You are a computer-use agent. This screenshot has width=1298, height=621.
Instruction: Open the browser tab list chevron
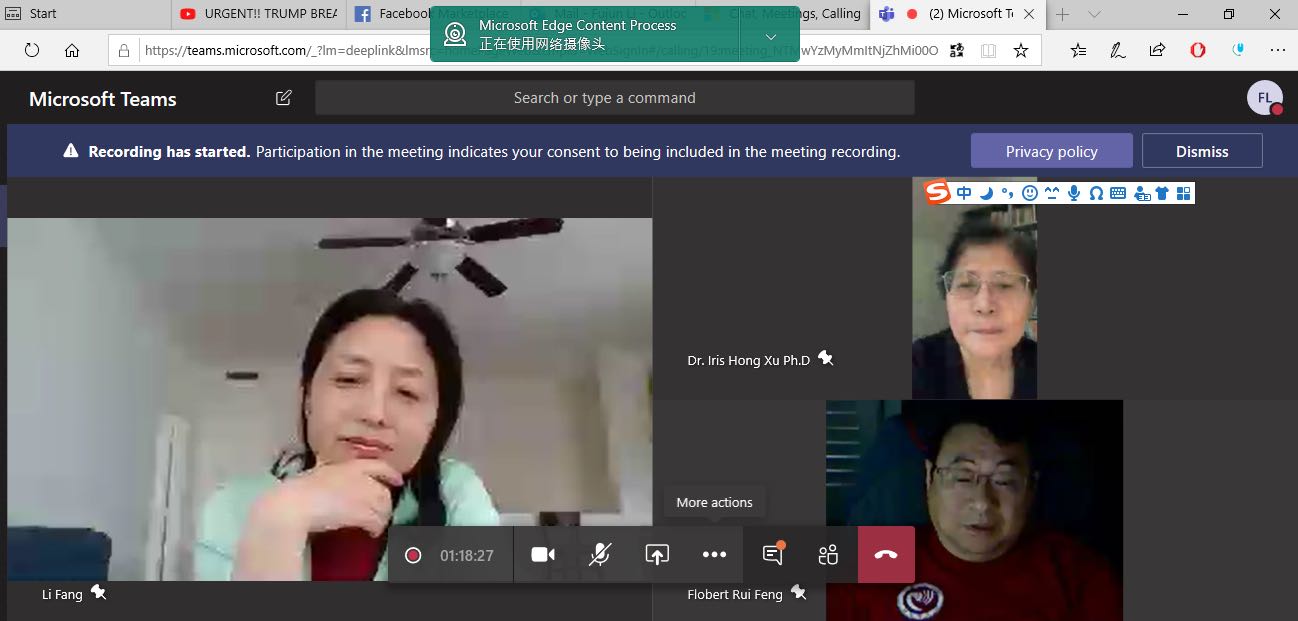pyautogui.click(x=1094, y=14)
